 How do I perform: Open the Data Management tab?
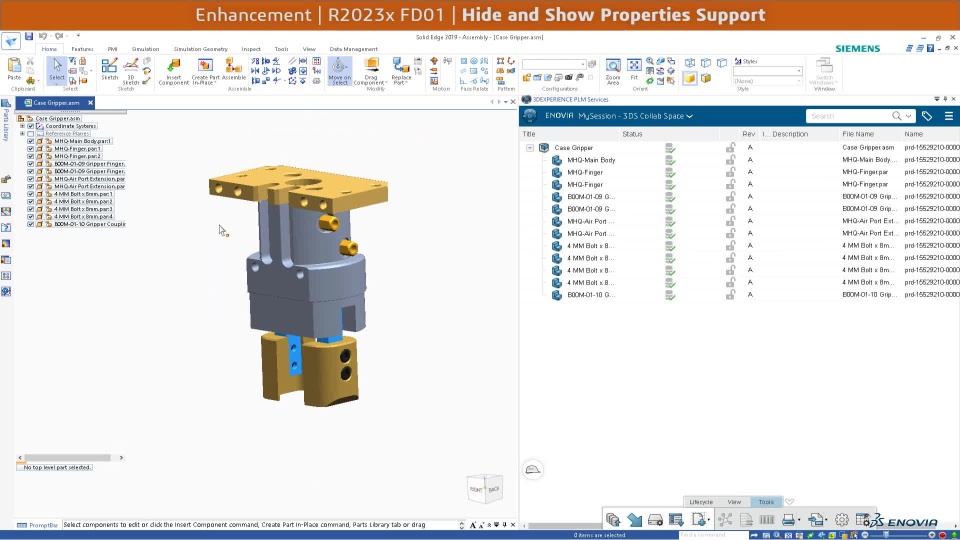point(354,49)
